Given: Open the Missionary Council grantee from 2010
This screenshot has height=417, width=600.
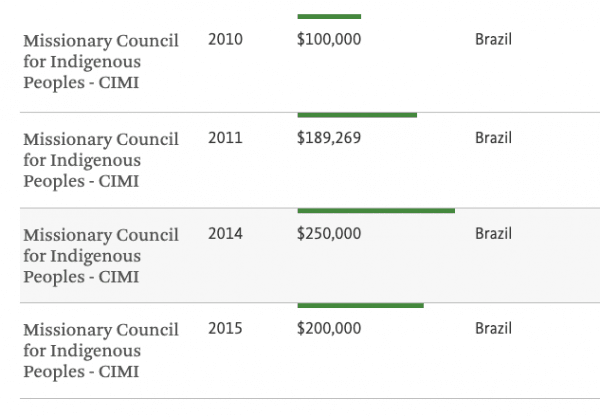Looking at the screenshot, I should pyautogui.click(x=100, y=62).
